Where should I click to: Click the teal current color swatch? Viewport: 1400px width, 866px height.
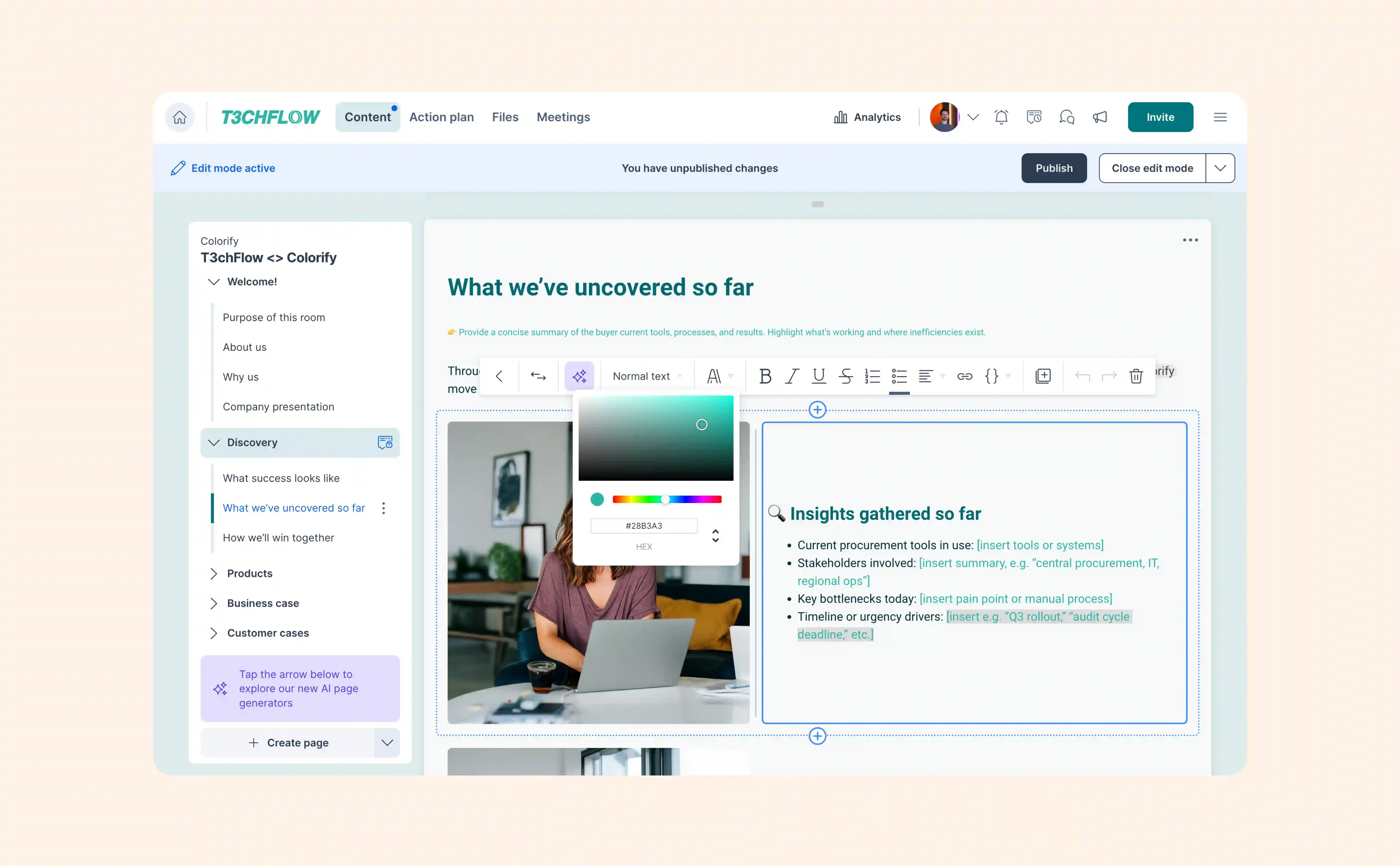(597, 499)
